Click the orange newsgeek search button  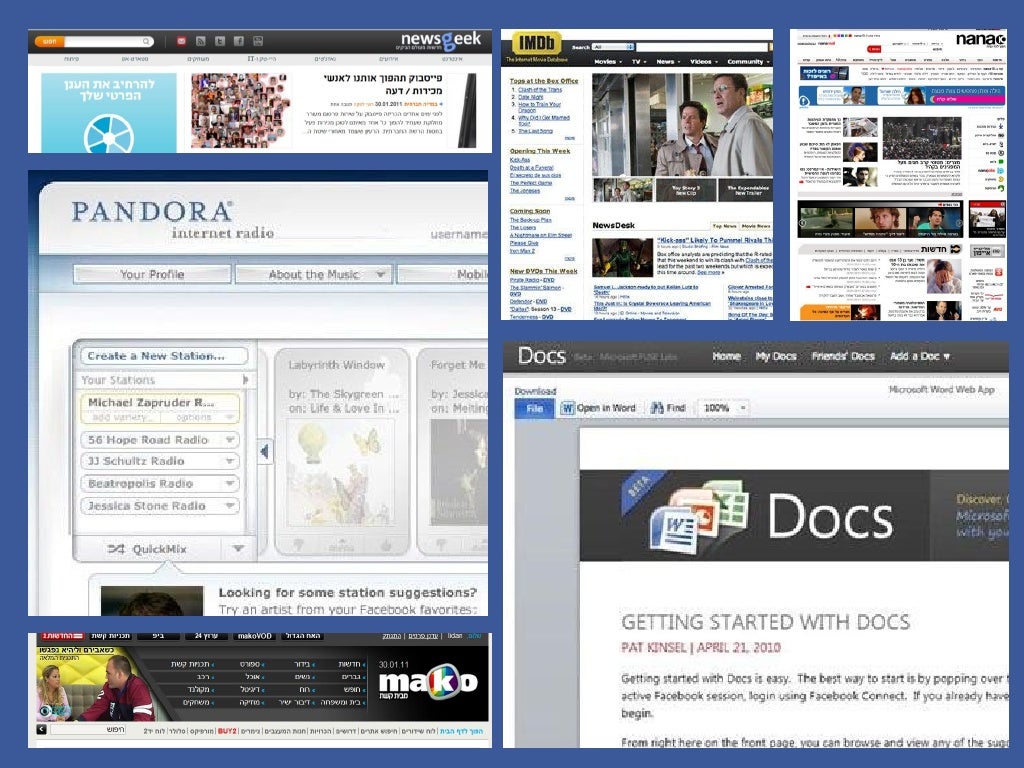click(x=50, y=41)
